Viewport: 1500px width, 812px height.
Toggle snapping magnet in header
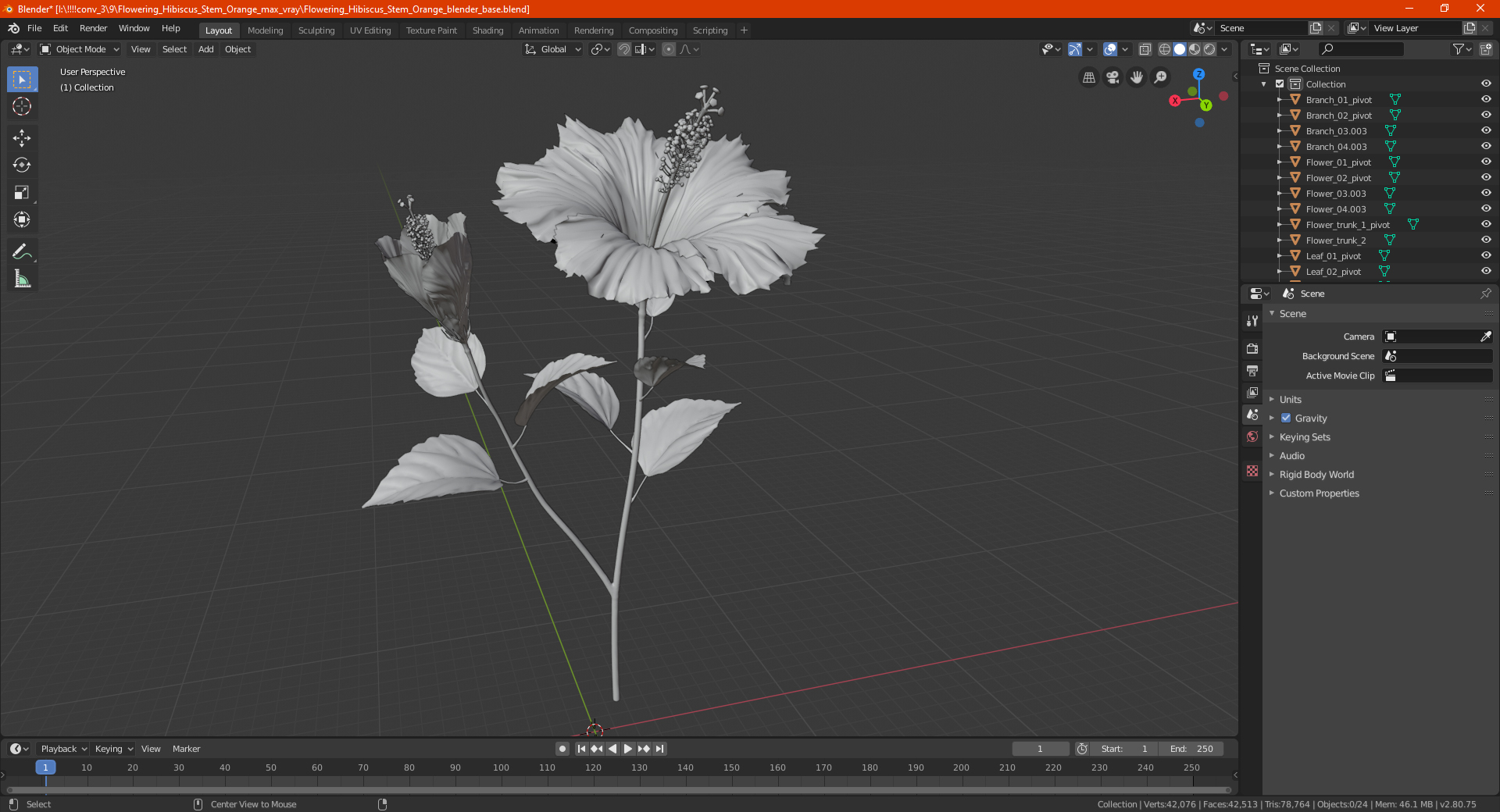point(624,49)
